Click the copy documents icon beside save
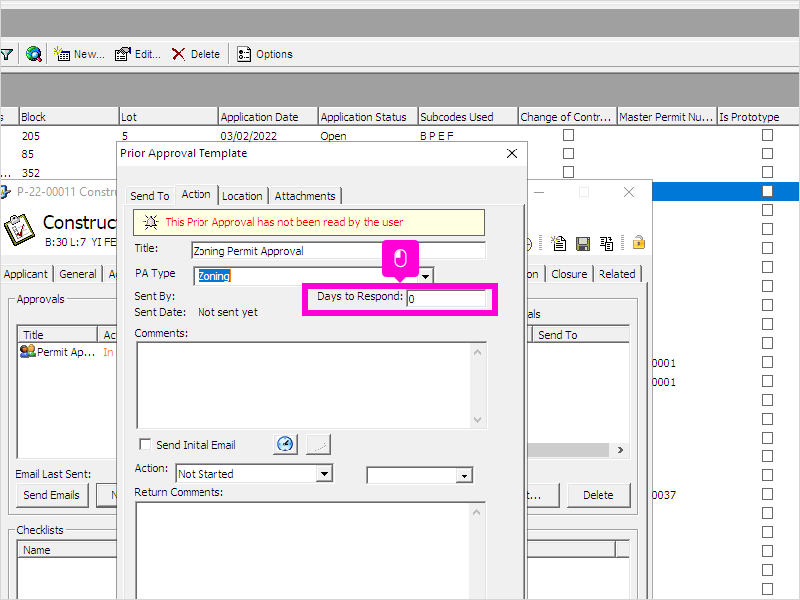 click(607, 243)
